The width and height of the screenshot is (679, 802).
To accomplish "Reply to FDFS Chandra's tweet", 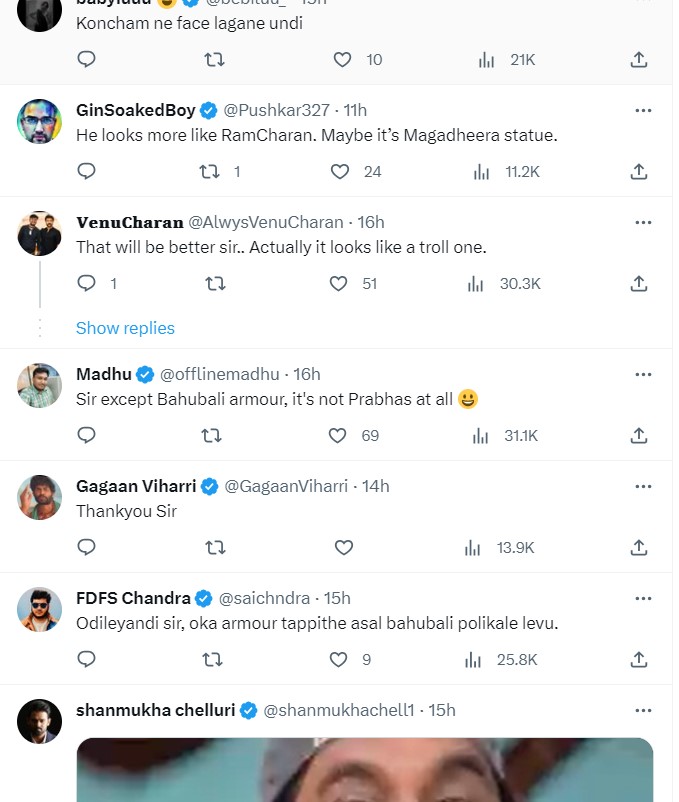I will pyautogui.click(x=87, y=660).
